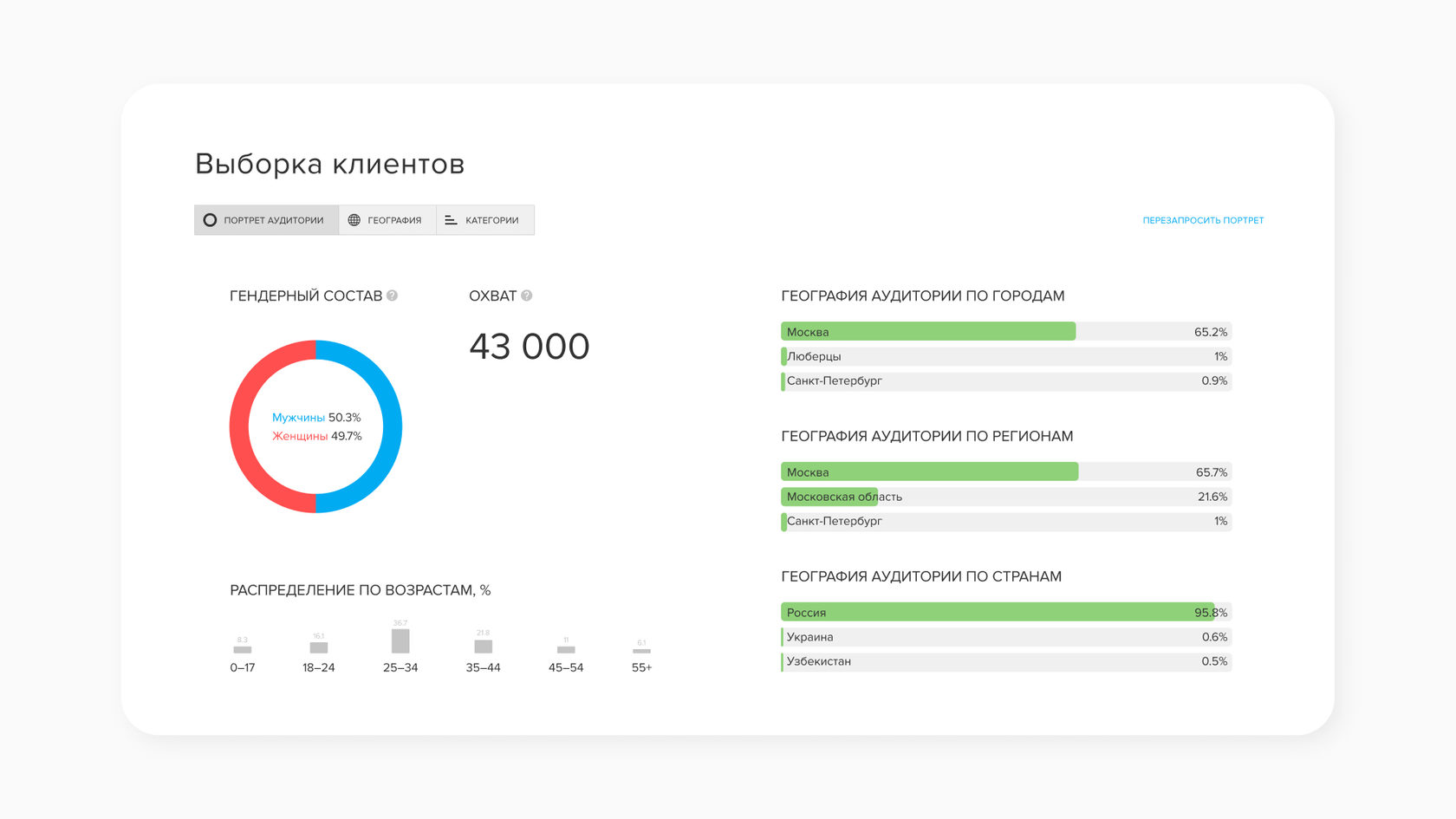Click the globe icon on ГЕОГРАФИЯ tab

354,220
